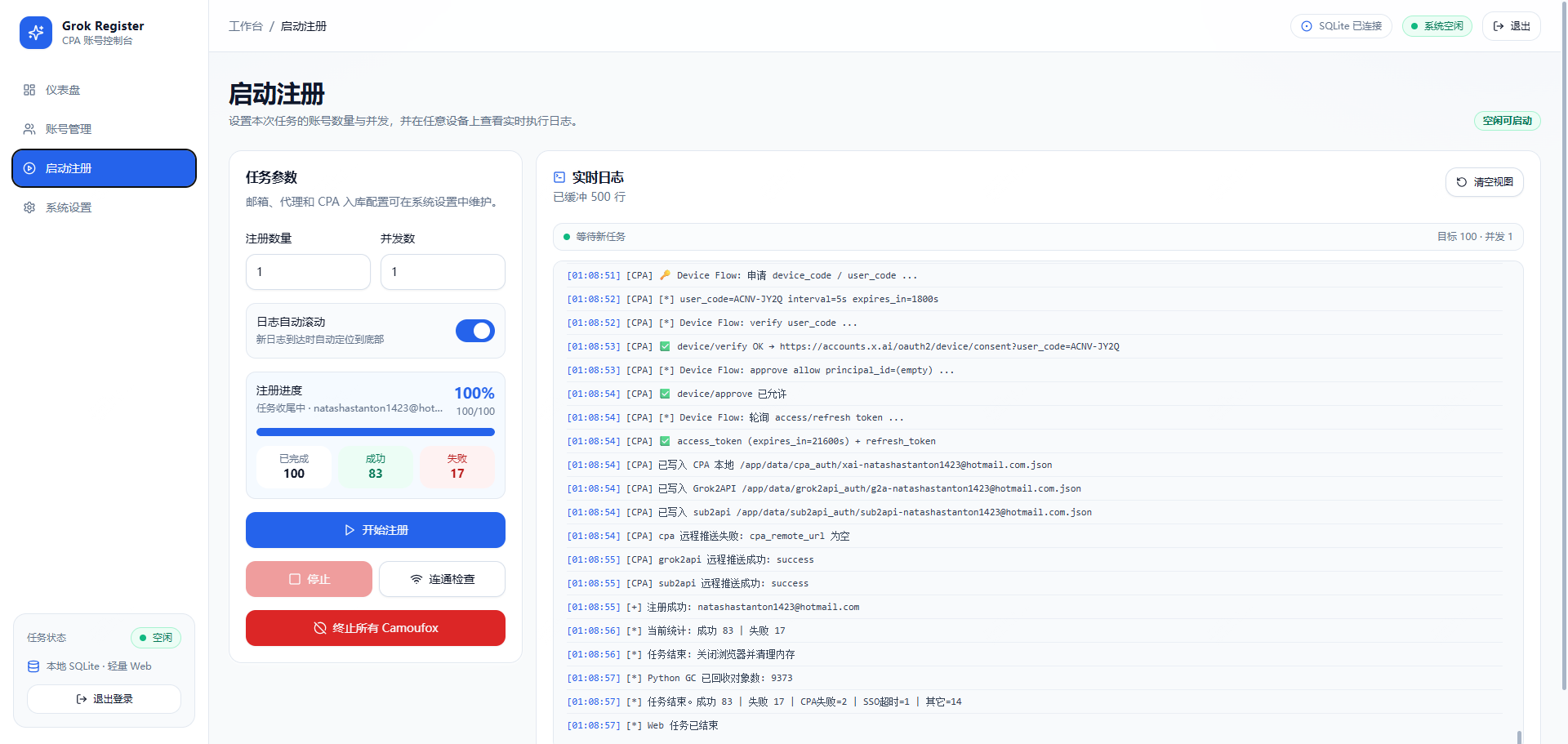This screenshot has height=744, width=1568.
Task: Click the 工作台 breadcrumb link
Action: (246, 26)
